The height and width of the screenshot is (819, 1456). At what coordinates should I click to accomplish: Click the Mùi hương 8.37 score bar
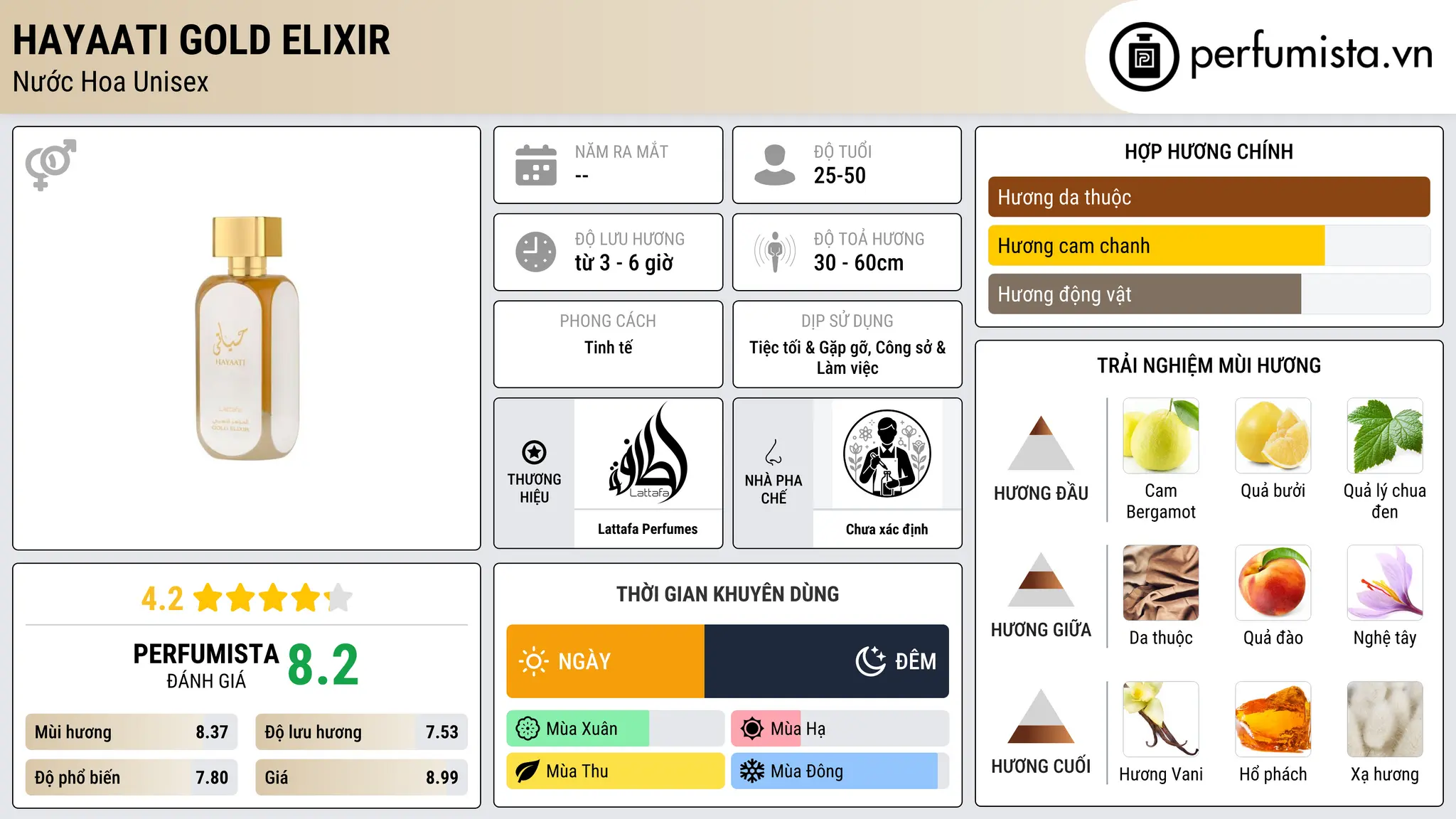click(x=132, y=732)
